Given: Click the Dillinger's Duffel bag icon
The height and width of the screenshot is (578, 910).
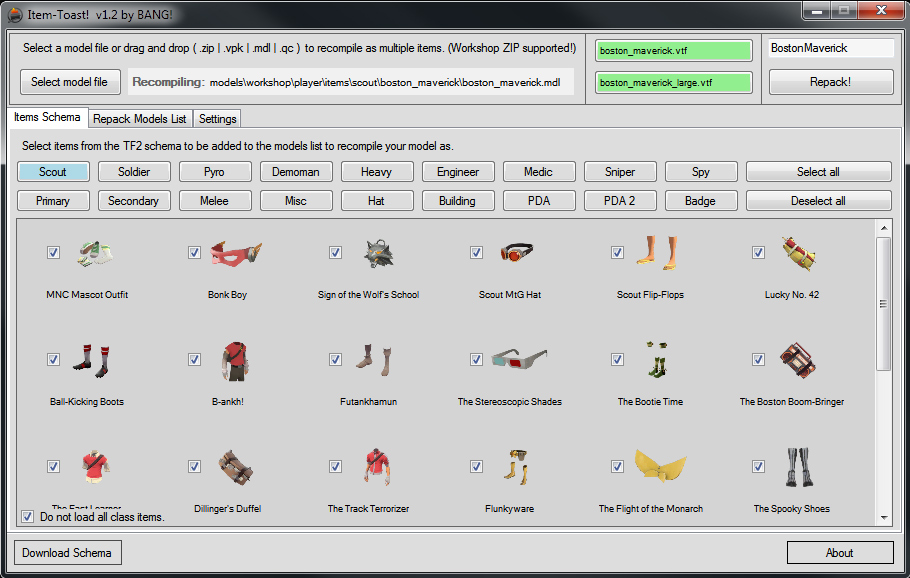Looking at the screenshot, I should pos(236,468).
